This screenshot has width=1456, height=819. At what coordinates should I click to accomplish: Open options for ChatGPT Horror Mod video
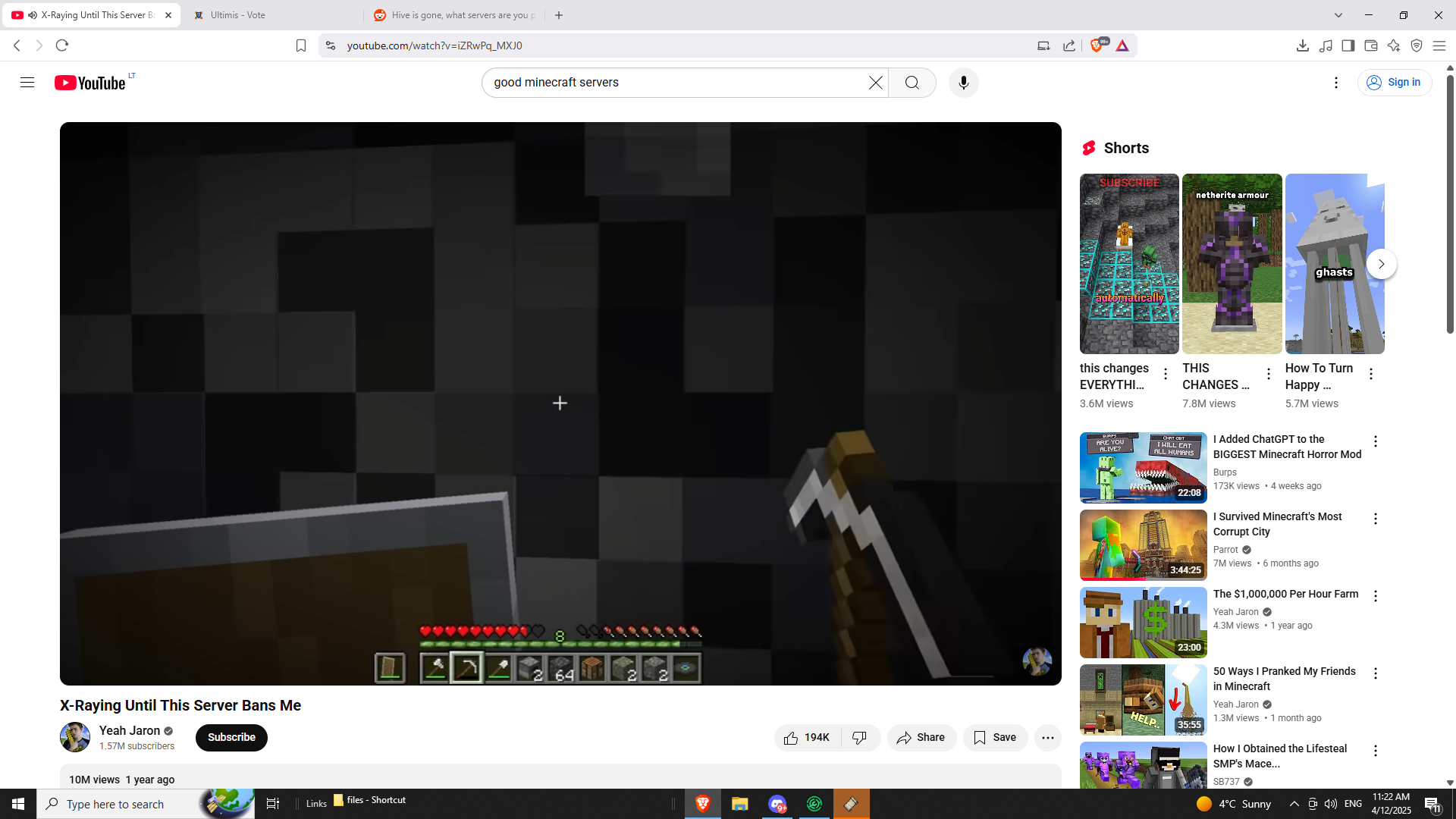tap(1375, 441)
